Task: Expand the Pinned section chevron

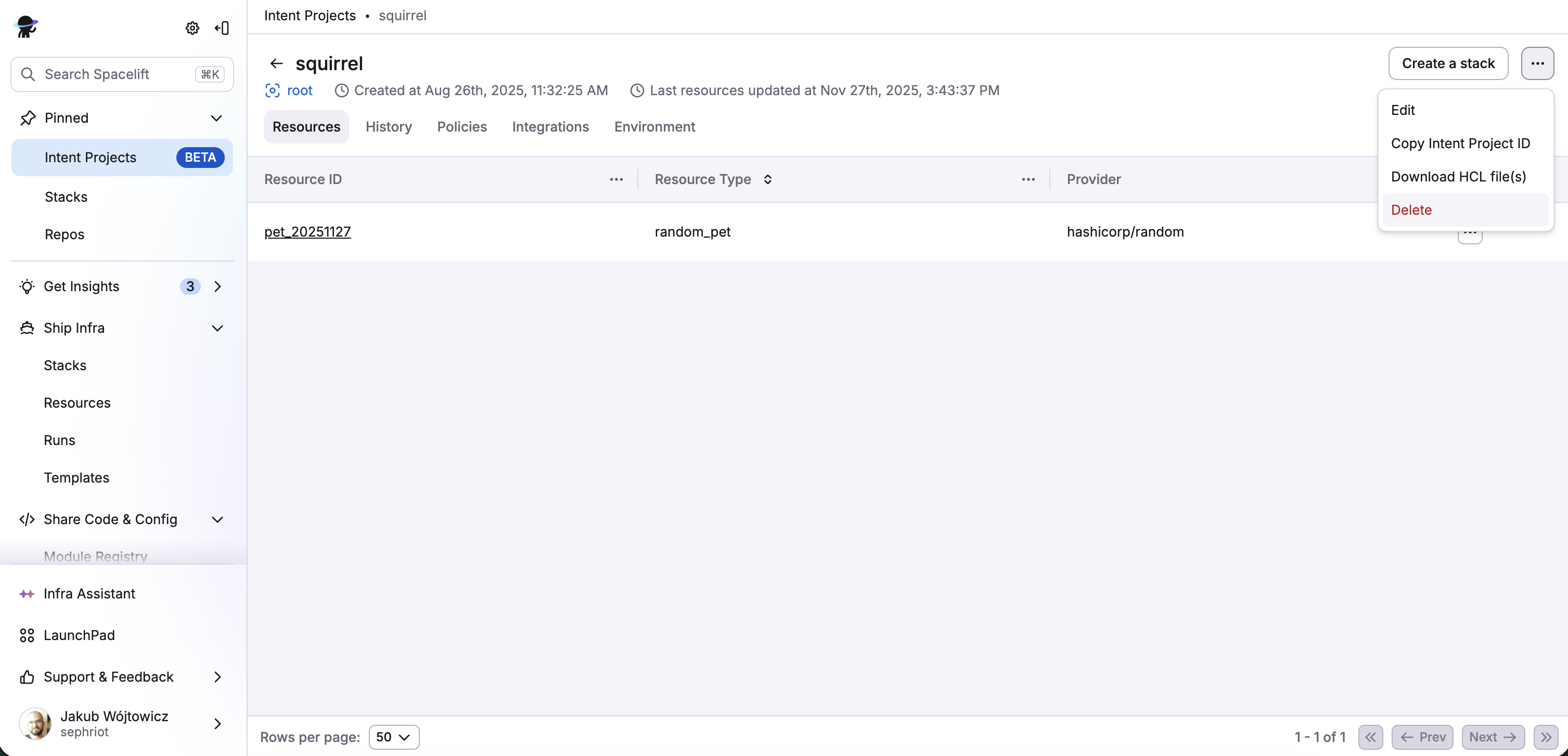Action: click(217, 118)
